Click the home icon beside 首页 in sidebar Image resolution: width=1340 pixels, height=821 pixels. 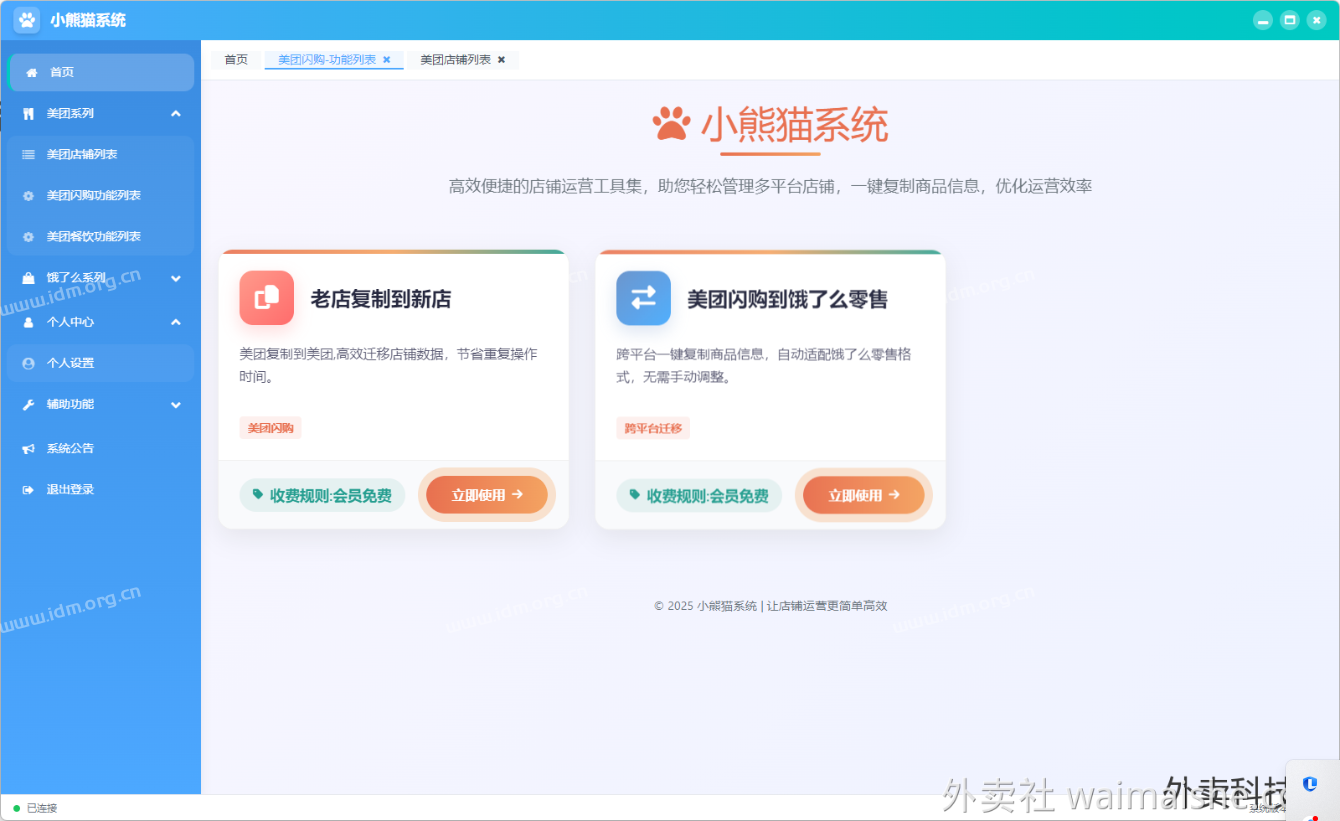(x=32, y=72)
